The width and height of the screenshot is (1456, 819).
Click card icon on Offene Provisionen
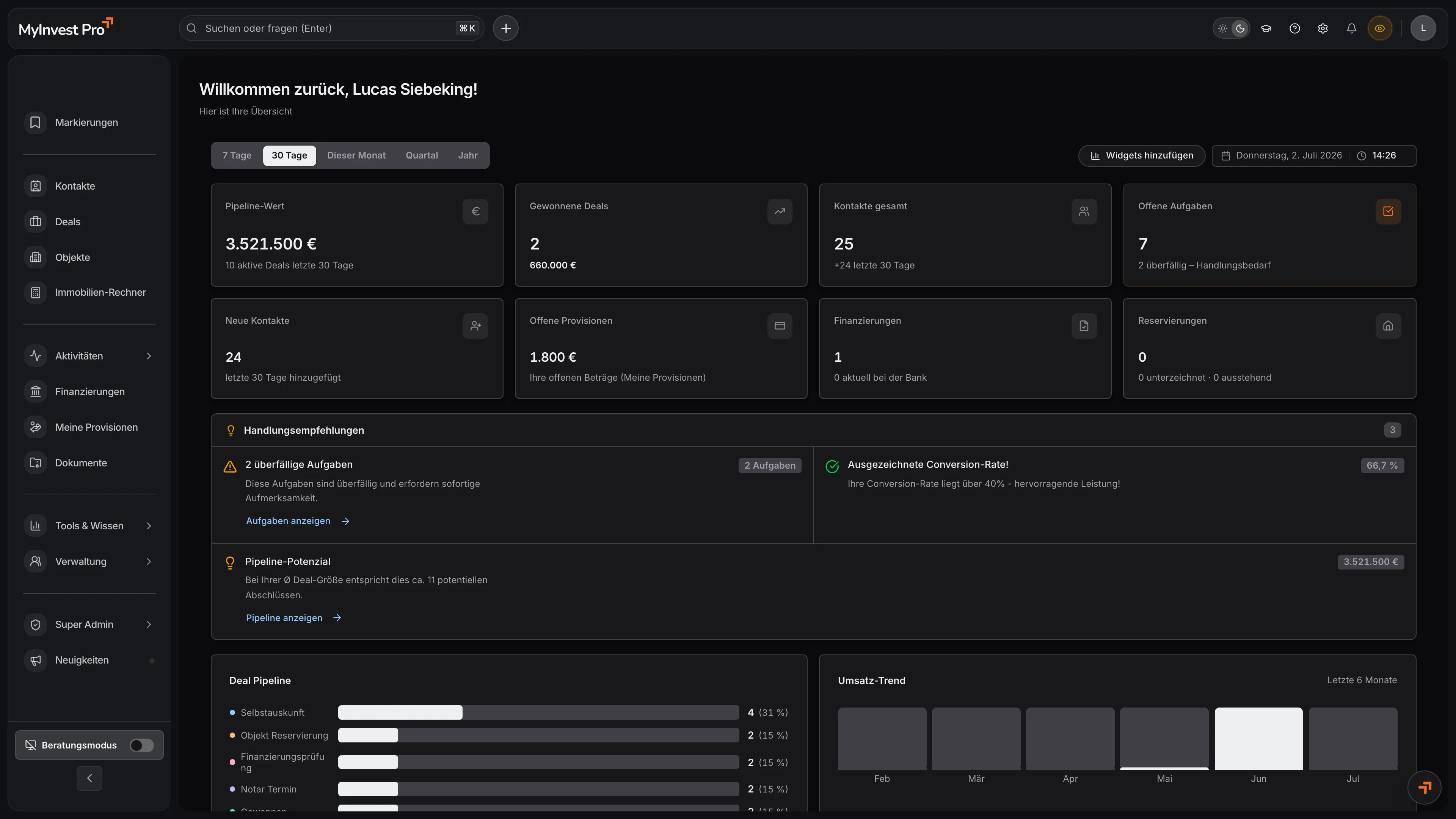(780, 326)
